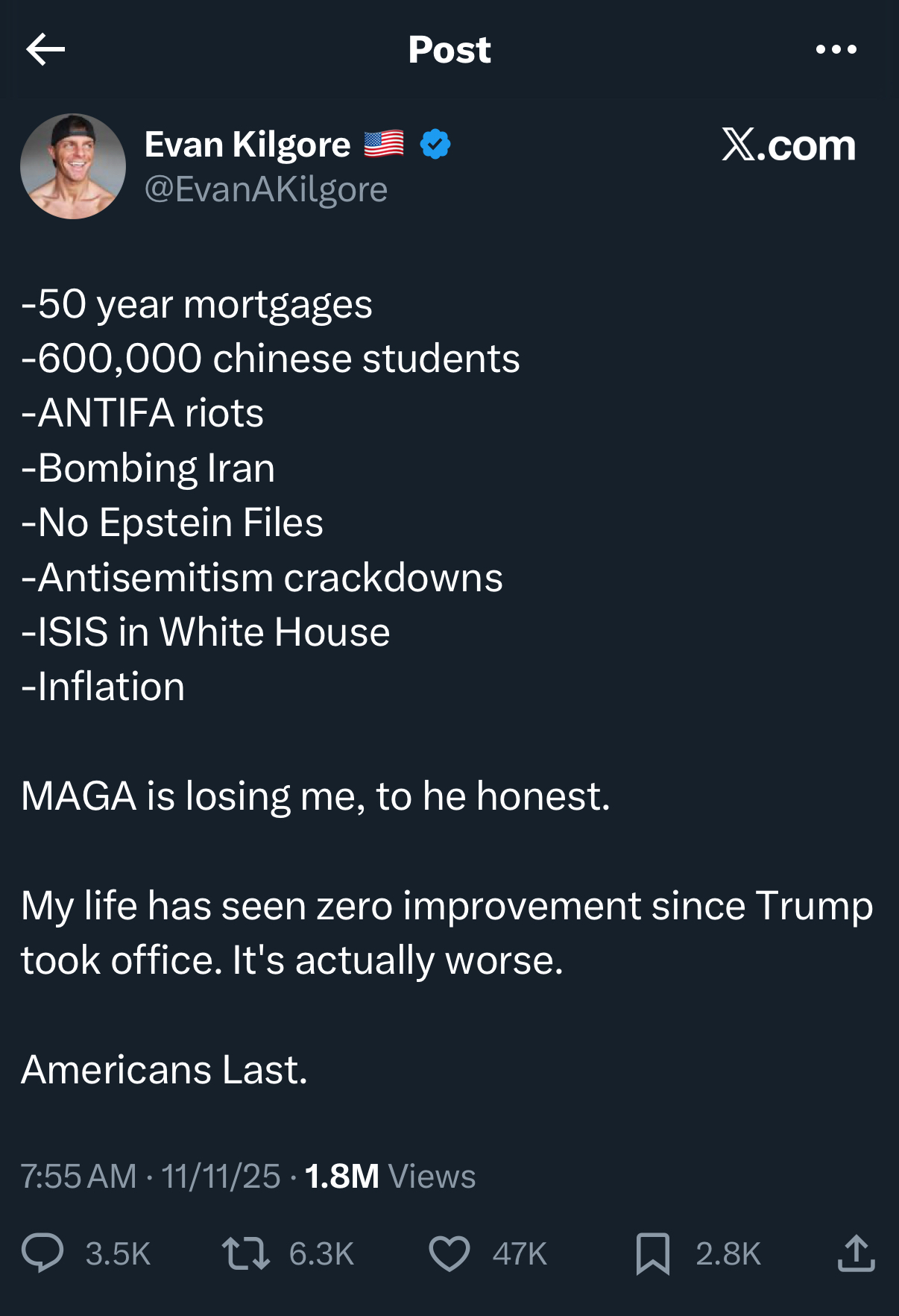Click the 47K likes count
The height and width of the screenshot is (1316, 899).
[520, 1254]
